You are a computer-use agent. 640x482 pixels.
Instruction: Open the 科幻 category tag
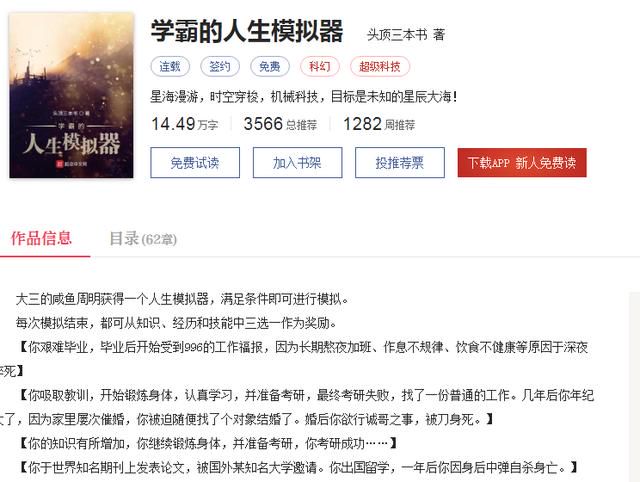(x=320, y=67)
